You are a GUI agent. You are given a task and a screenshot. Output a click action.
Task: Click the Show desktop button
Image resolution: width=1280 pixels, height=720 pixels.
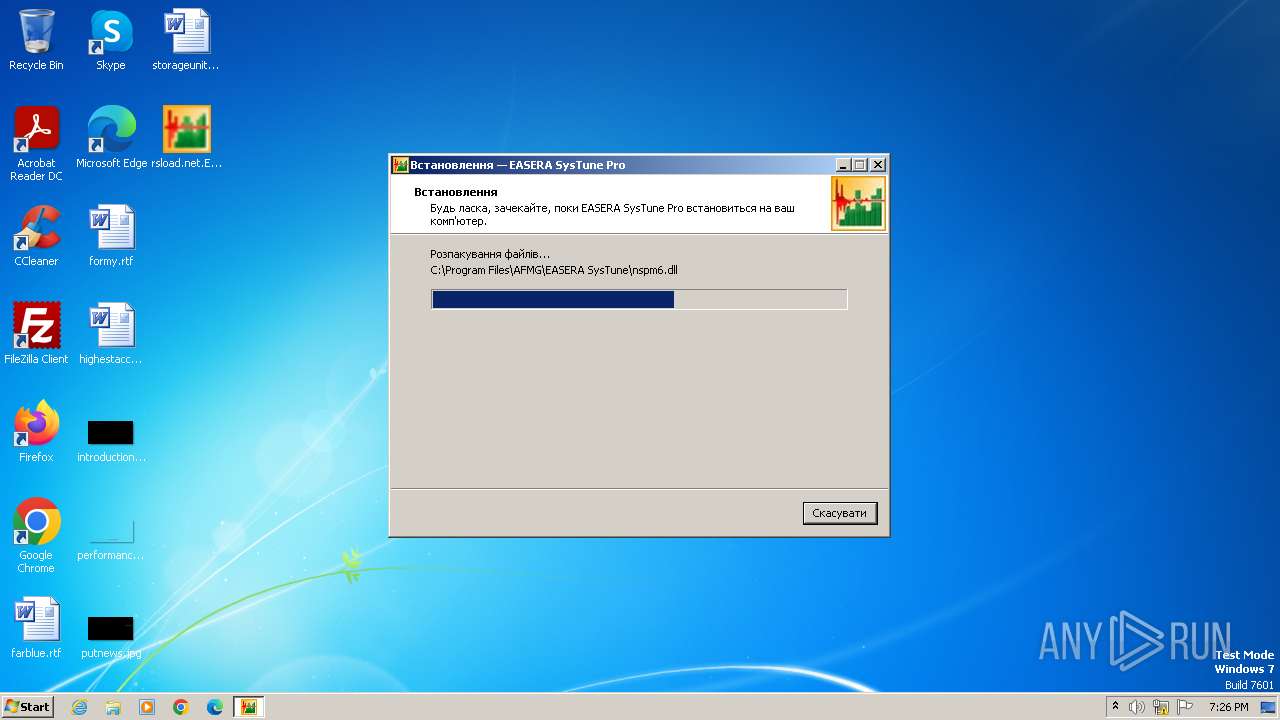point(1269,707)
